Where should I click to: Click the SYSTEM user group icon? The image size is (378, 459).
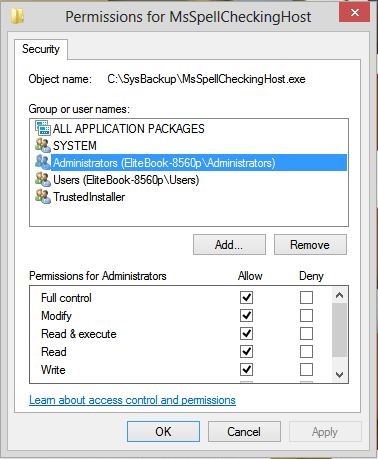[x=43, y=145]
